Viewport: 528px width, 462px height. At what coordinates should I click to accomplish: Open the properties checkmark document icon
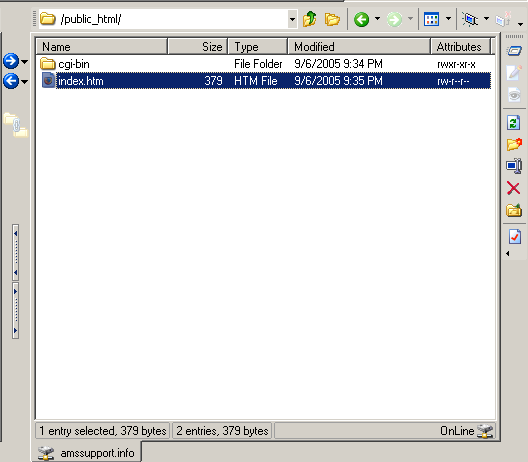tap(515, 236)
